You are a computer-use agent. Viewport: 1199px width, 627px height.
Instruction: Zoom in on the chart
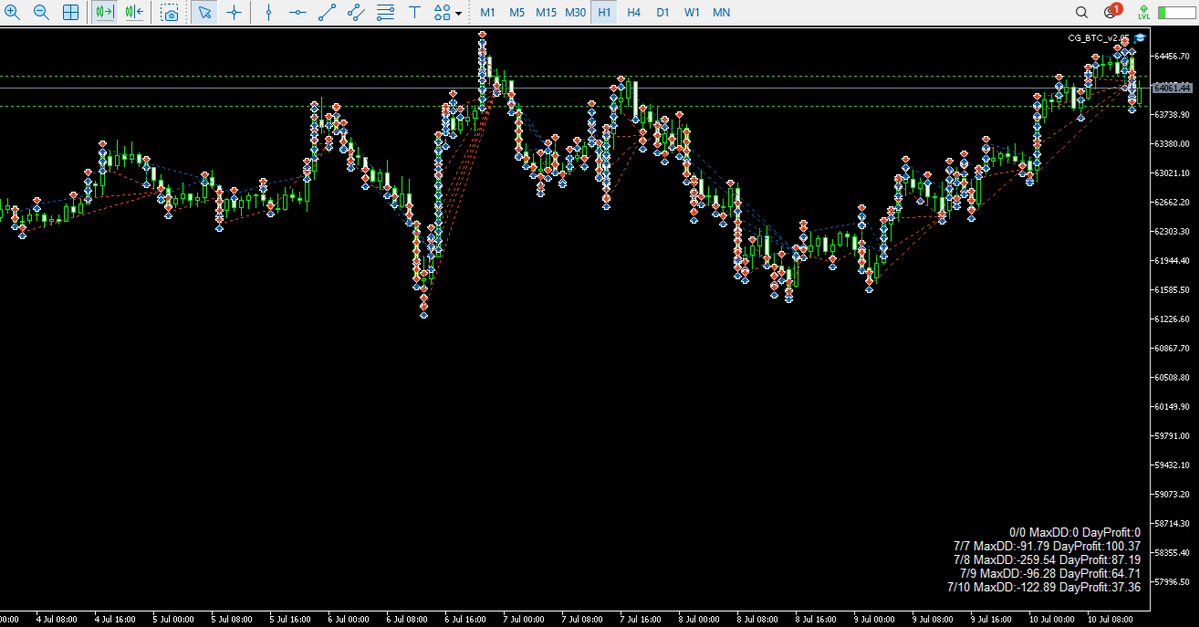12,12
